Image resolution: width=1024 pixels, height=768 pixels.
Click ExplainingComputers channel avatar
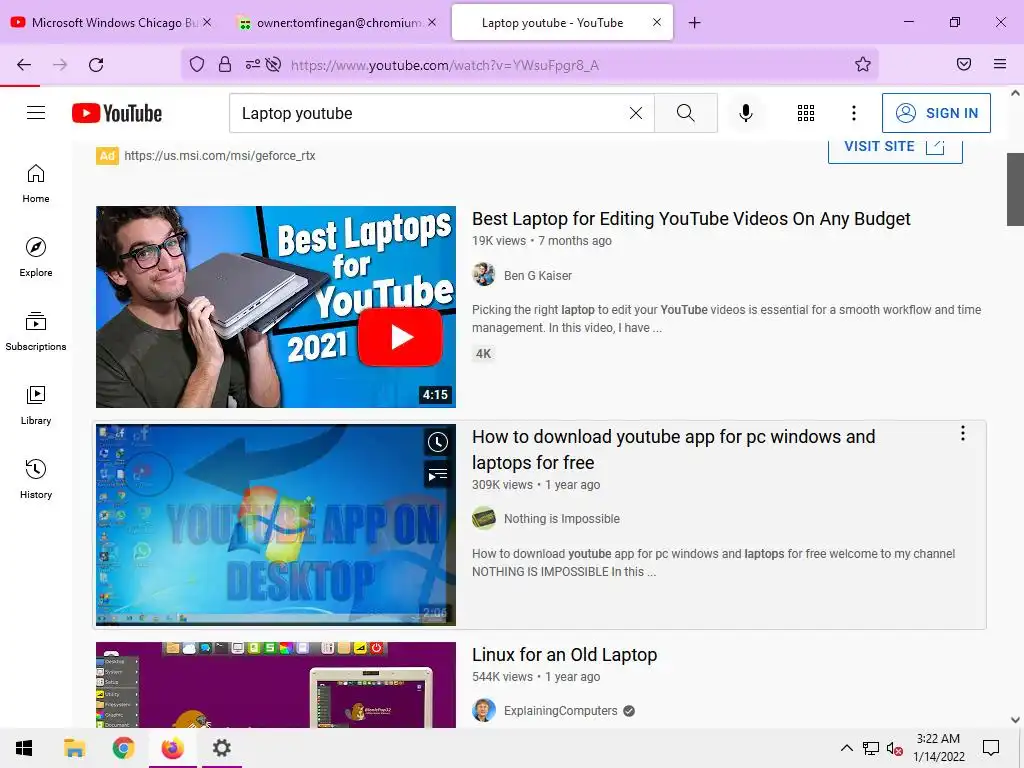(484, 711)
